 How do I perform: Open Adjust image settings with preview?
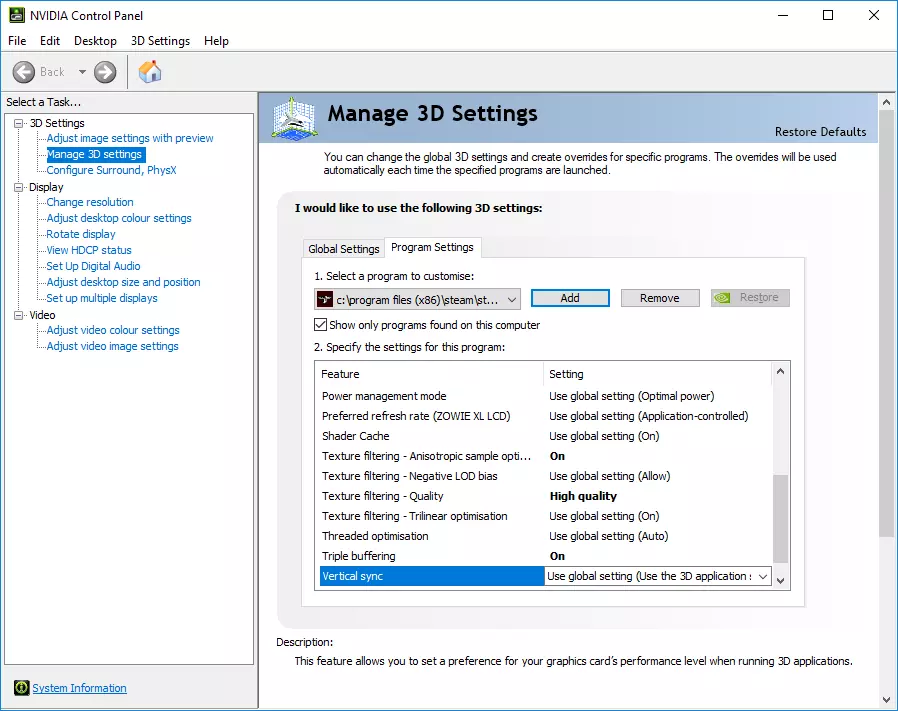click(x=130, y=138)
